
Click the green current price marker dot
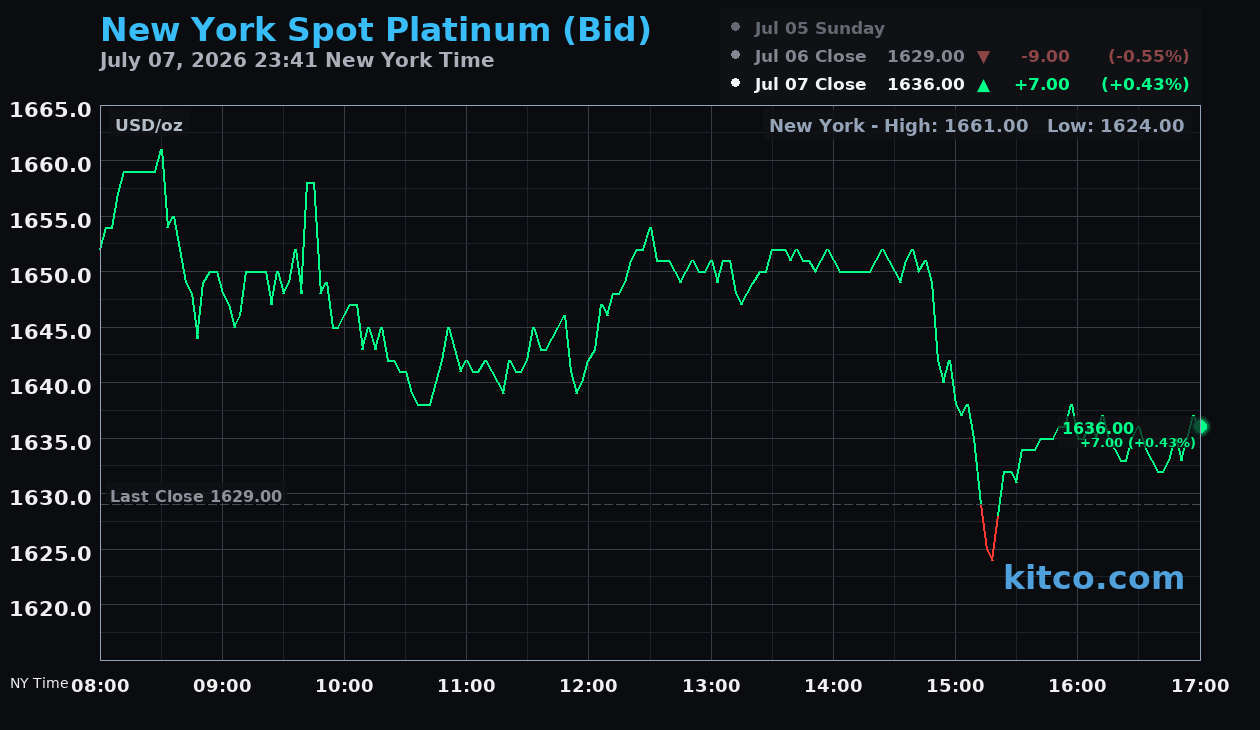(x=1200, y=427)
